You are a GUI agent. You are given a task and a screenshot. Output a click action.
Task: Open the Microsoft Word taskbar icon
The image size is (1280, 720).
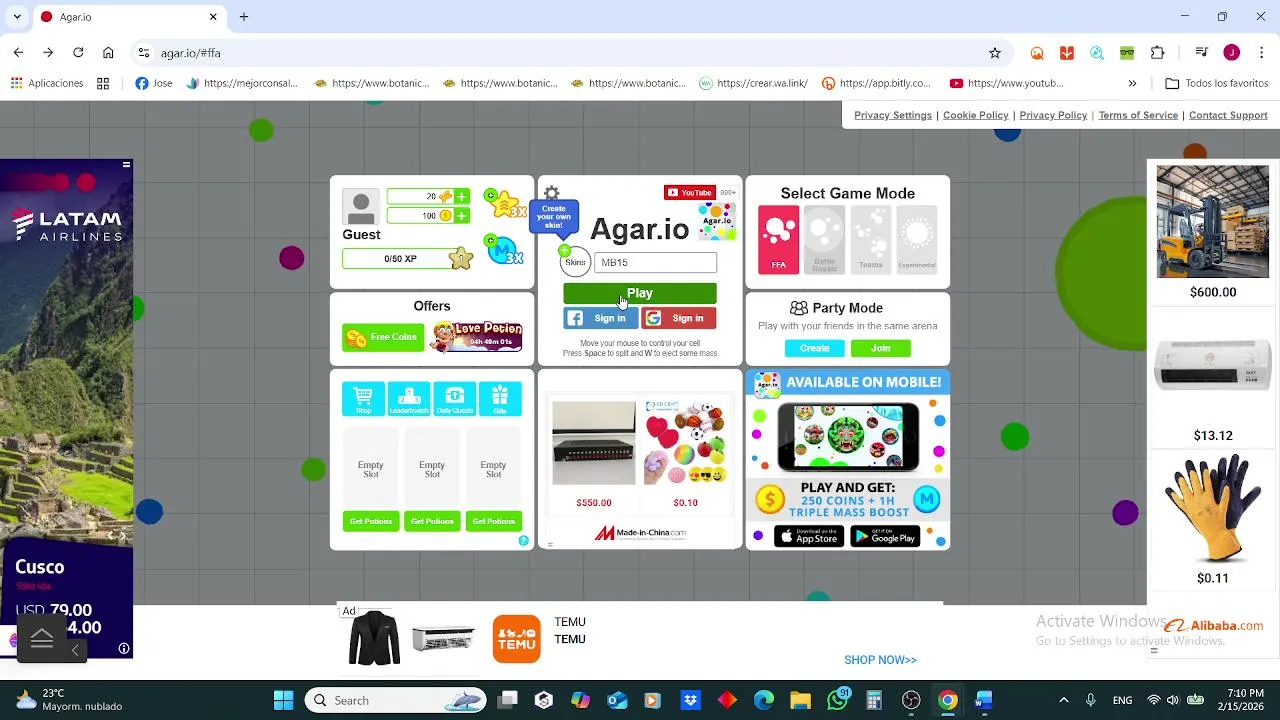coord(984,700)
